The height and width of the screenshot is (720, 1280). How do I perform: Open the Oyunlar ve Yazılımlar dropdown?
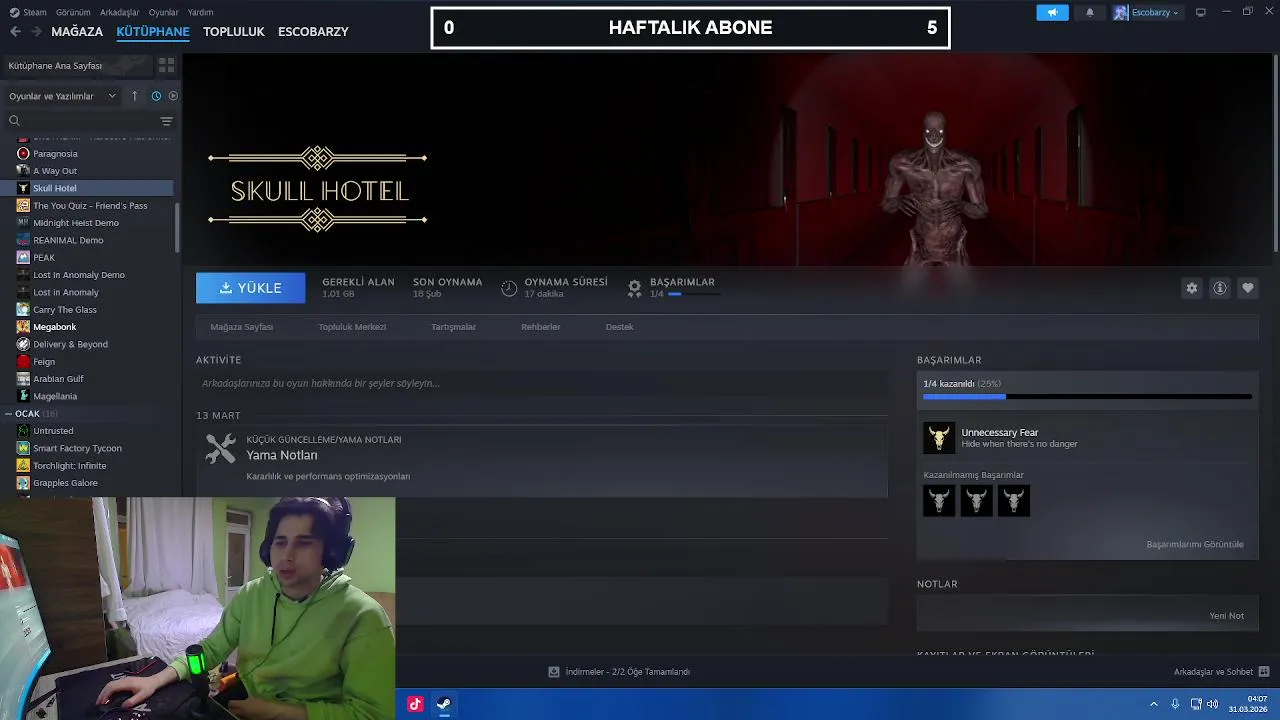[62, 96]
